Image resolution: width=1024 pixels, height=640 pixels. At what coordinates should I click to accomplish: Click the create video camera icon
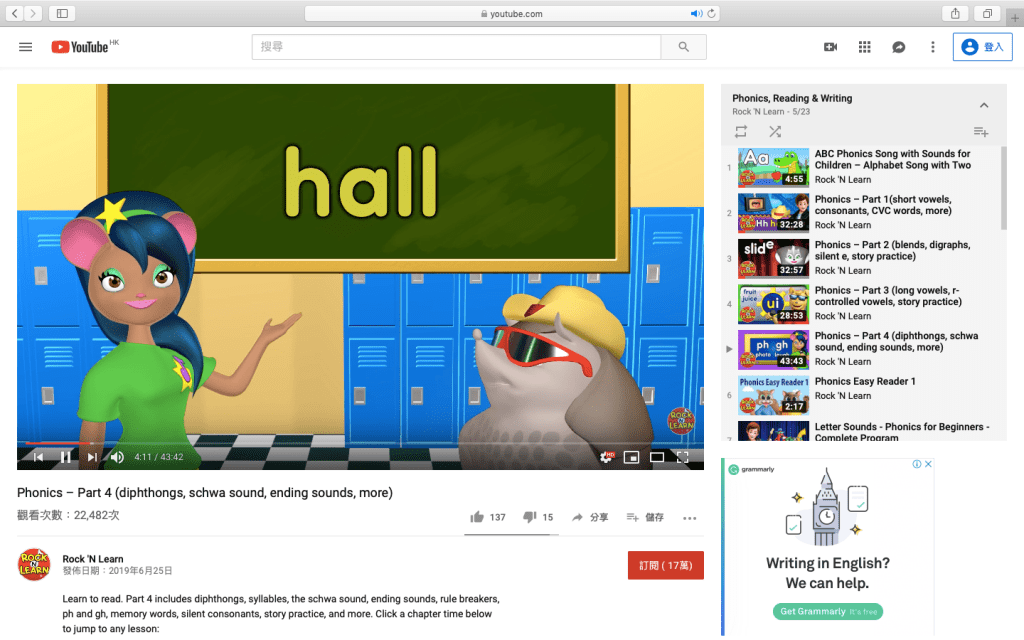[830, 47]
